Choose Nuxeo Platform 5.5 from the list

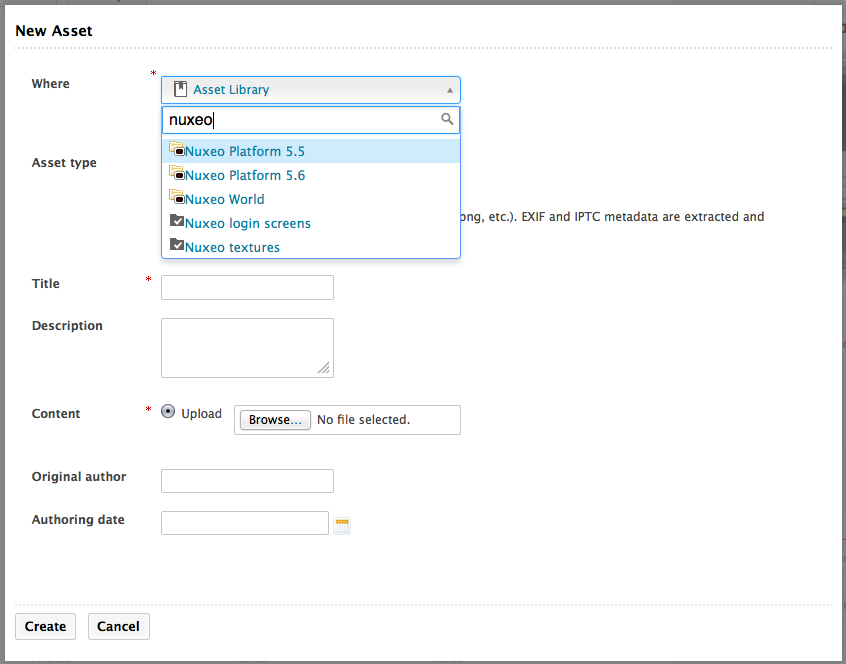[x=311, y=151]
